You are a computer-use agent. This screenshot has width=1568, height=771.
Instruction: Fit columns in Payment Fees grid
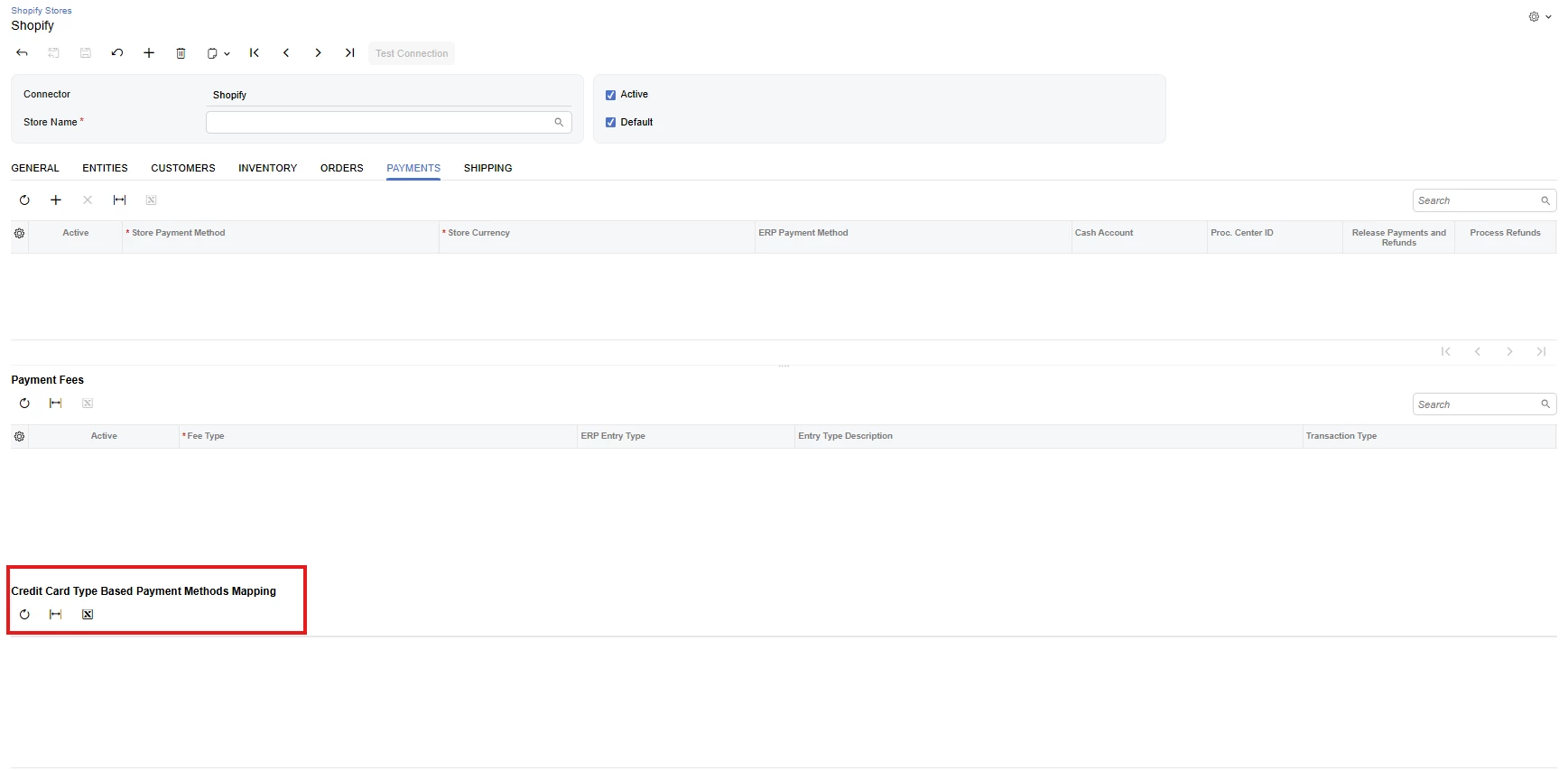pyautogui.click(x=56, y=404)
